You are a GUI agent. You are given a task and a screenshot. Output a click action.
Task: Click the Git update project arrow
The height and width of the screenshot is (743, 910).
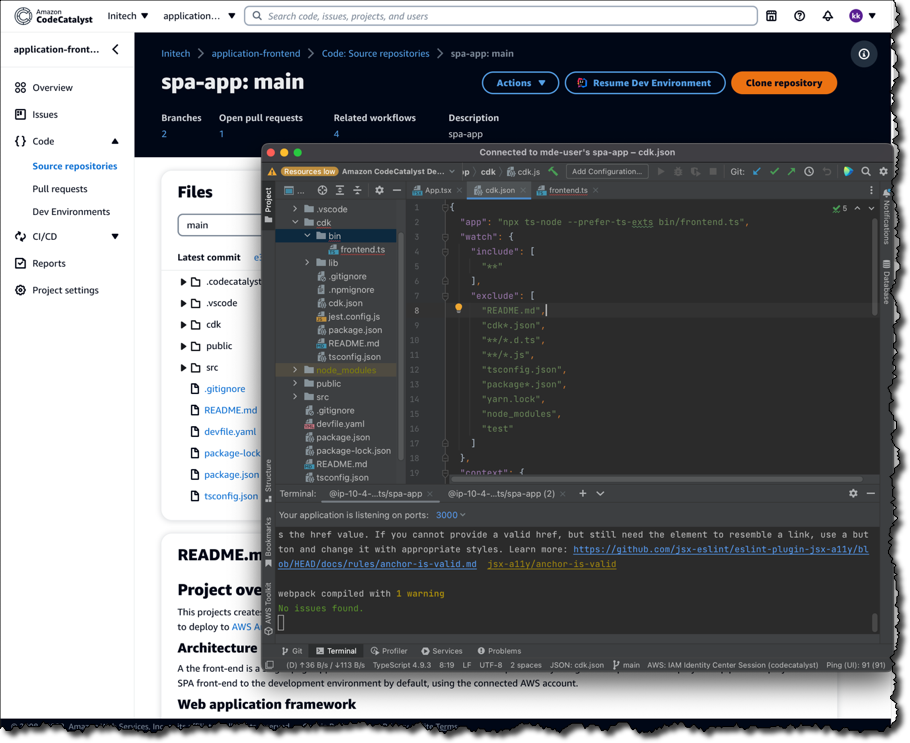[x=757, y=172]
